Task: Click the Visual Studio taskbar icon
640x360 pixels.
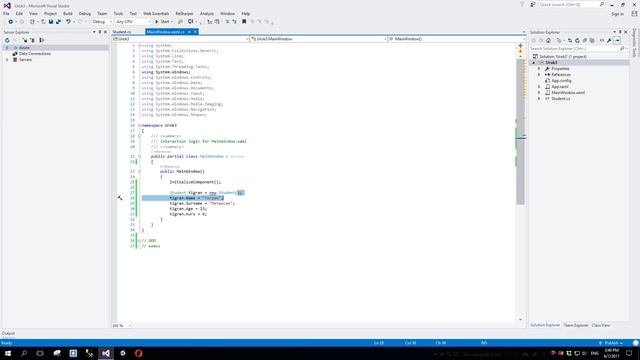Action: pyautogui.click(x=106, y=353)
